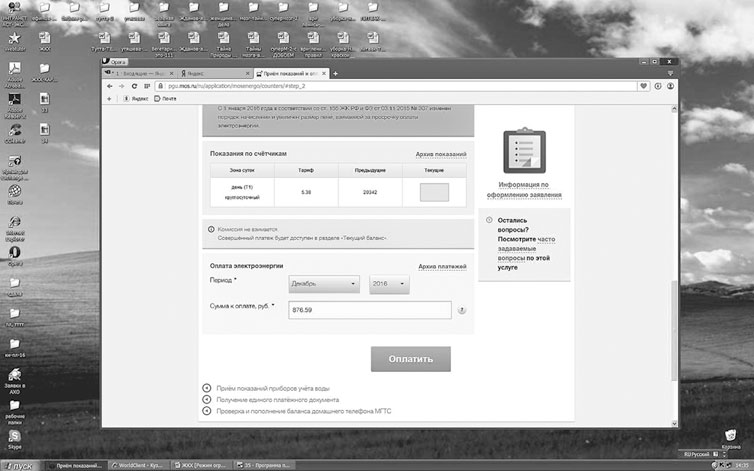Click the scrollbar down arrow
Image resolution: width=754 pixels, height=471 pixels.
point(674,423)
